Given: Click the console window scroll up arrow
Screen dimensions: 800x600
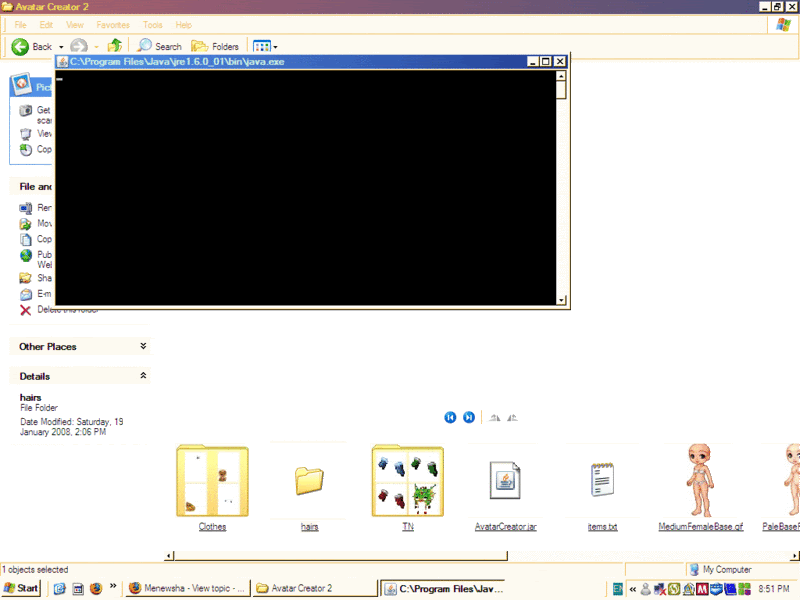Looking at the screenshot, I should coord(561,76).
